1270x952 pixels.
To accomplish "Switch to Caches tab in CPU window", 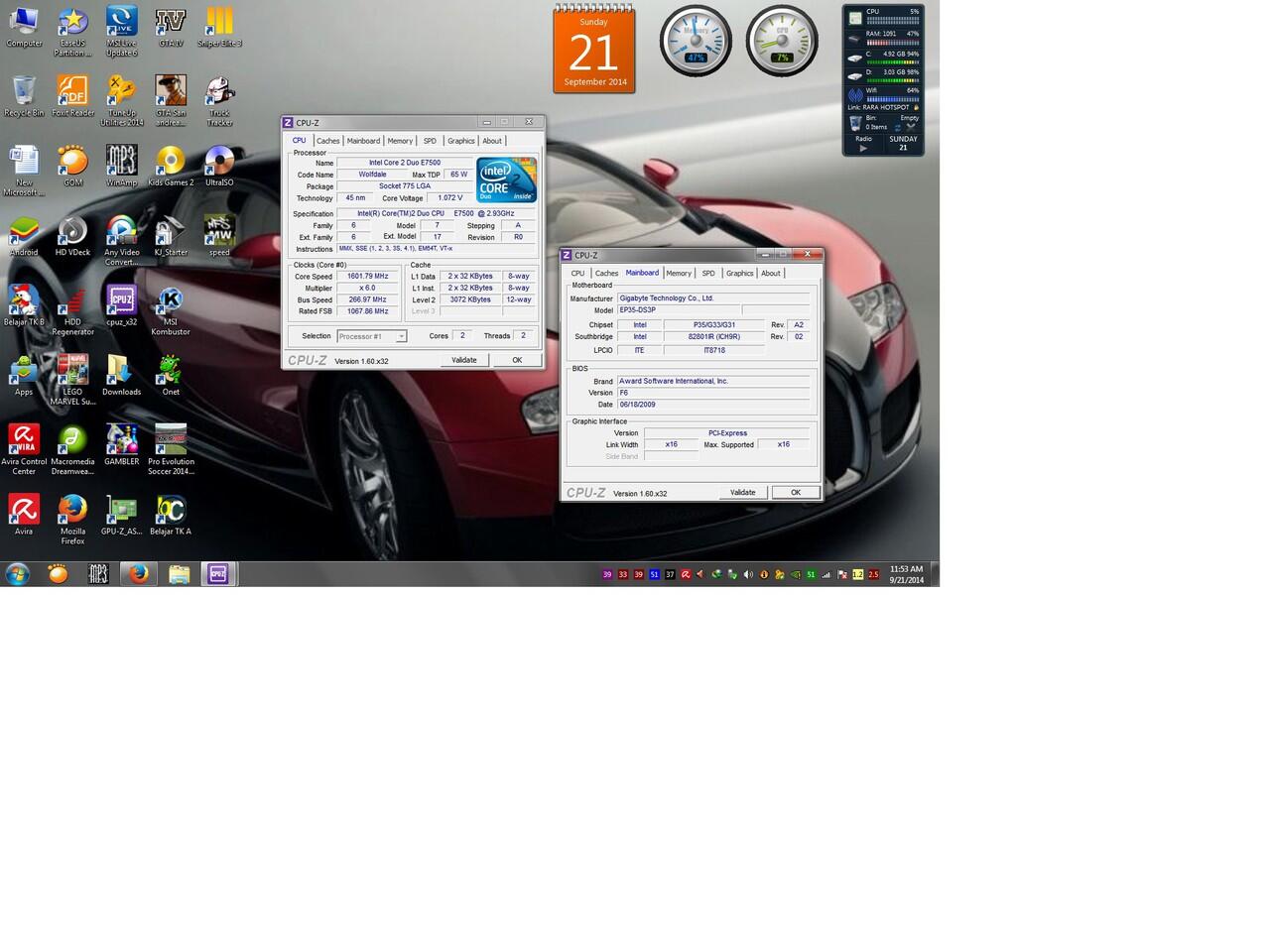I will coord(328,141).
